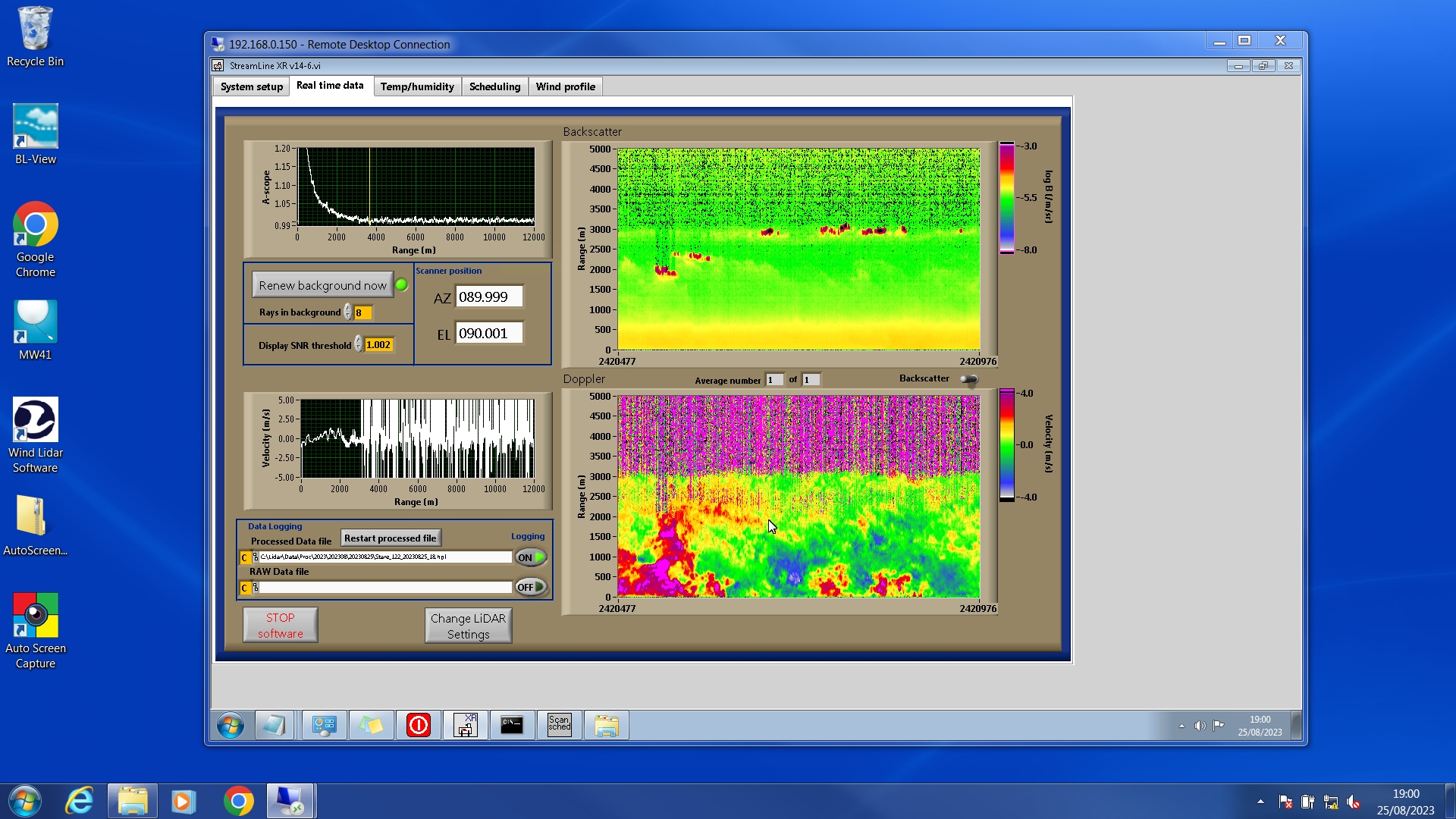This screenshot has height=819, width=1456.
Task: Open the Temp/humidity tab
Action: coord(416,86)
